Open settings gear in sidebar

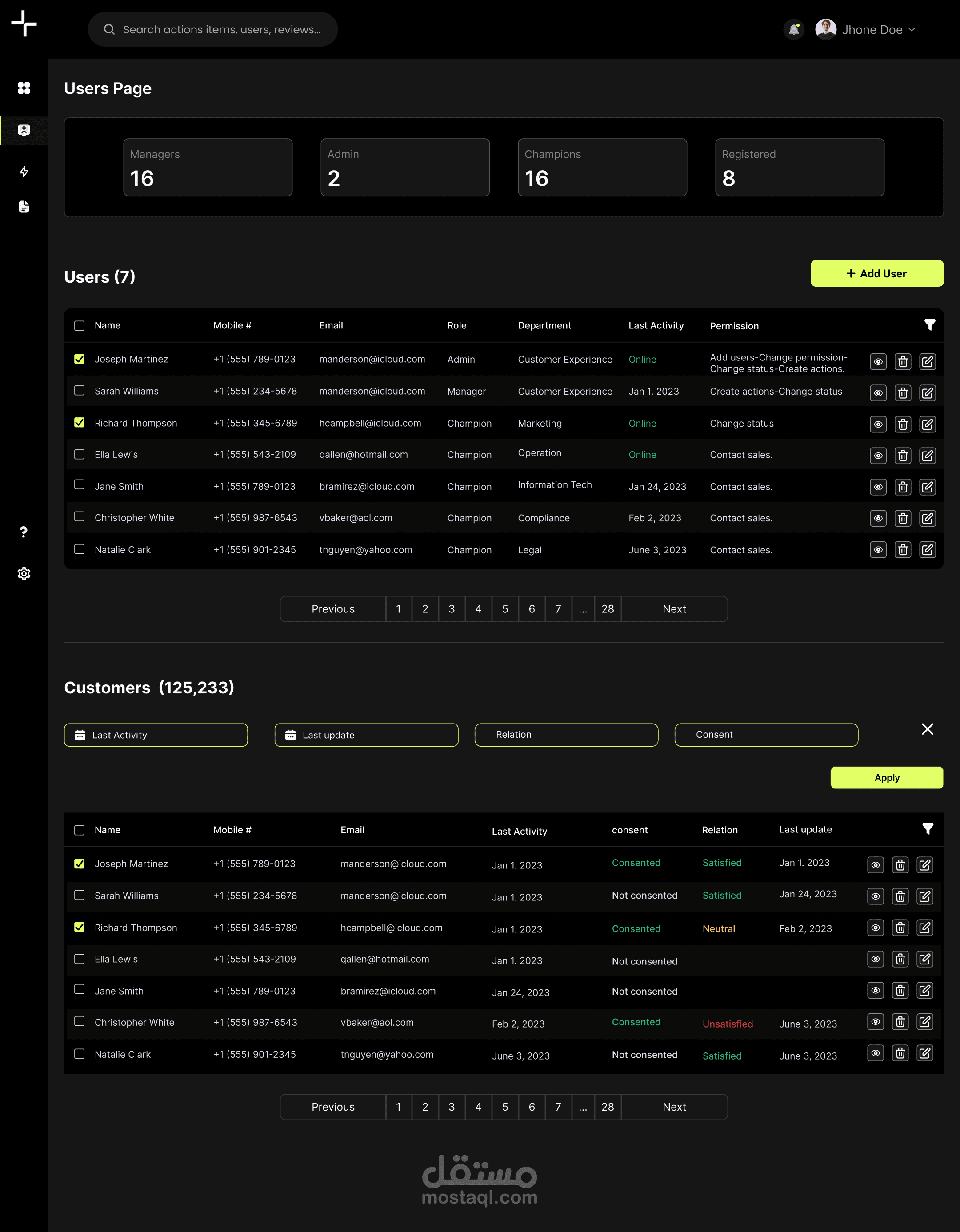coord(24,574)
